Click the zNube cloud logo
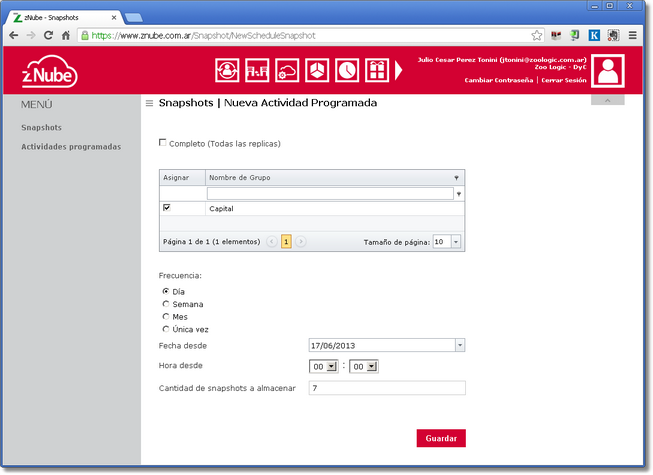Image resolution: width=653 pixels, height=475 pixels. (50, 72)
